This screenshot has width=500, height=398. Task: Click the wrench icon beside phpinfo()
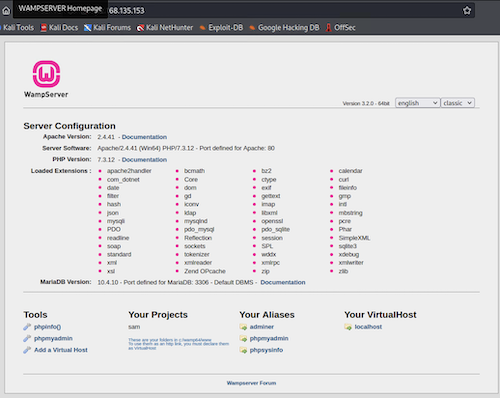(x=27, y=327)
